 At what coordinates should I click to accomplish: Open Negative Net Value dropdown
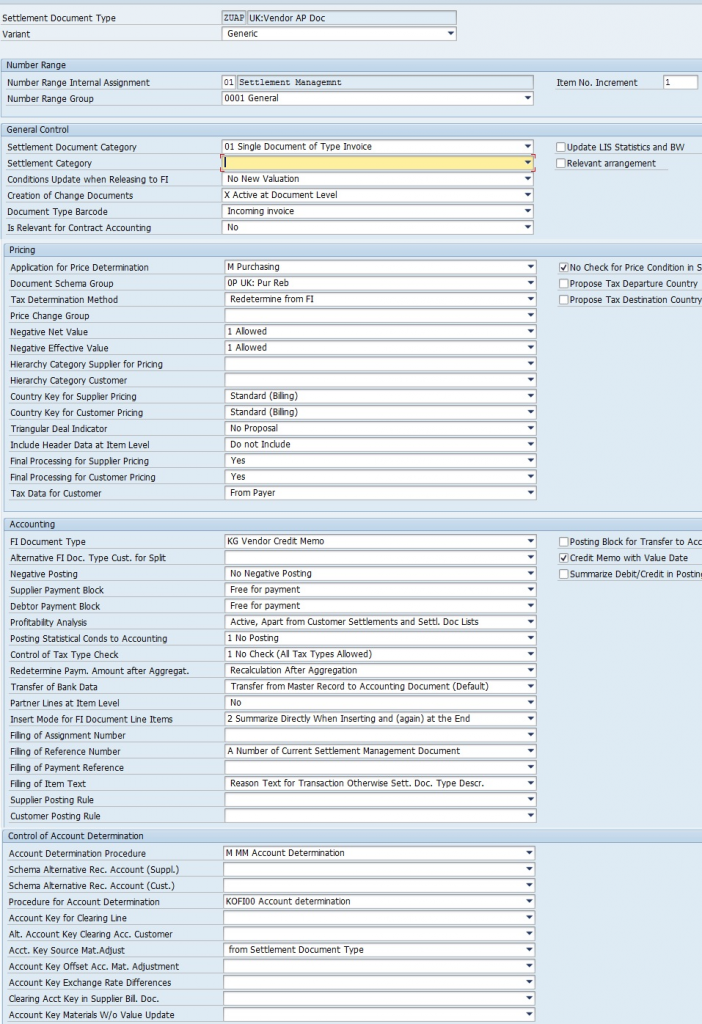tap(380, 331)
